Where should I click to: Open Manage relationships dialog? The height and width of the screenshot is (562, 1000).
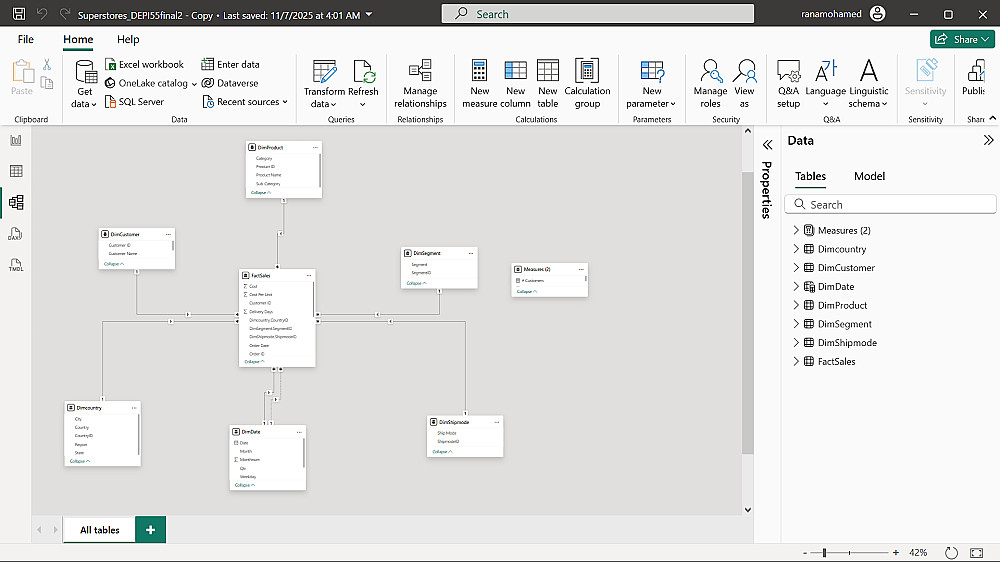point(420,84)
